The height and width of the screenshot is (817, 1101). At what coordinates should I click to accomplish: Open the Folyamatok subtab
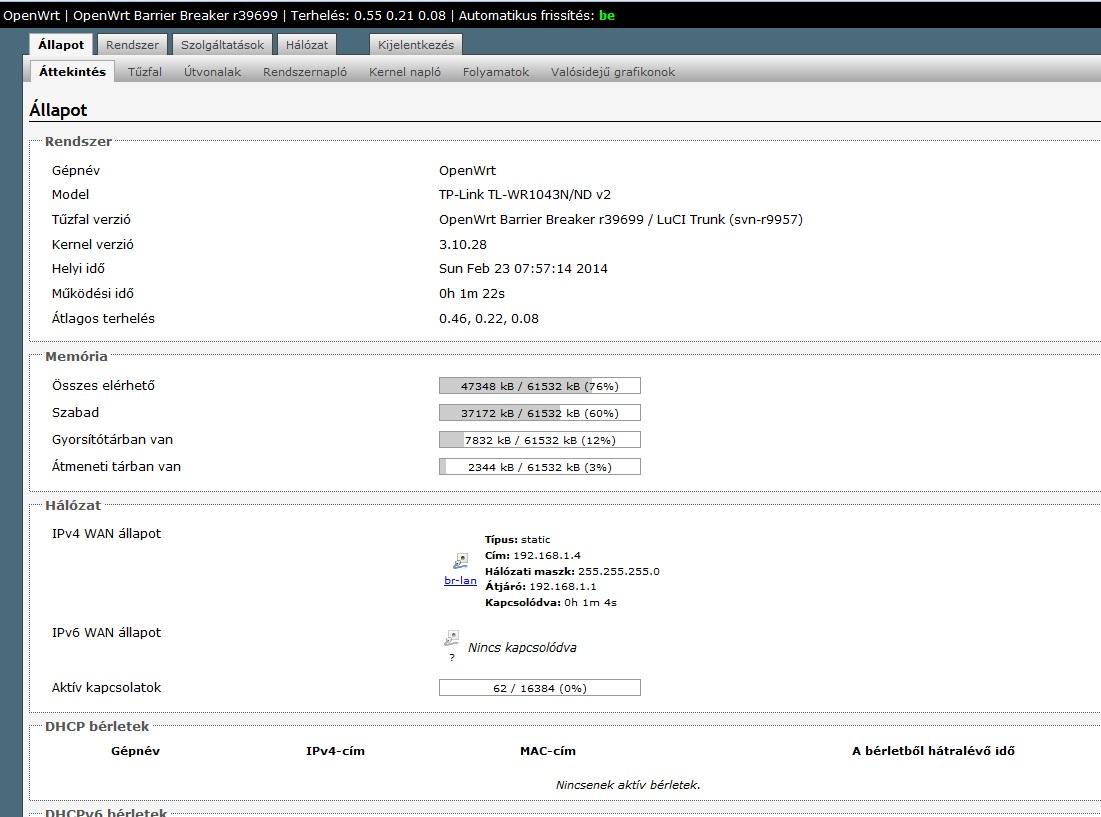tap(496, 72)
